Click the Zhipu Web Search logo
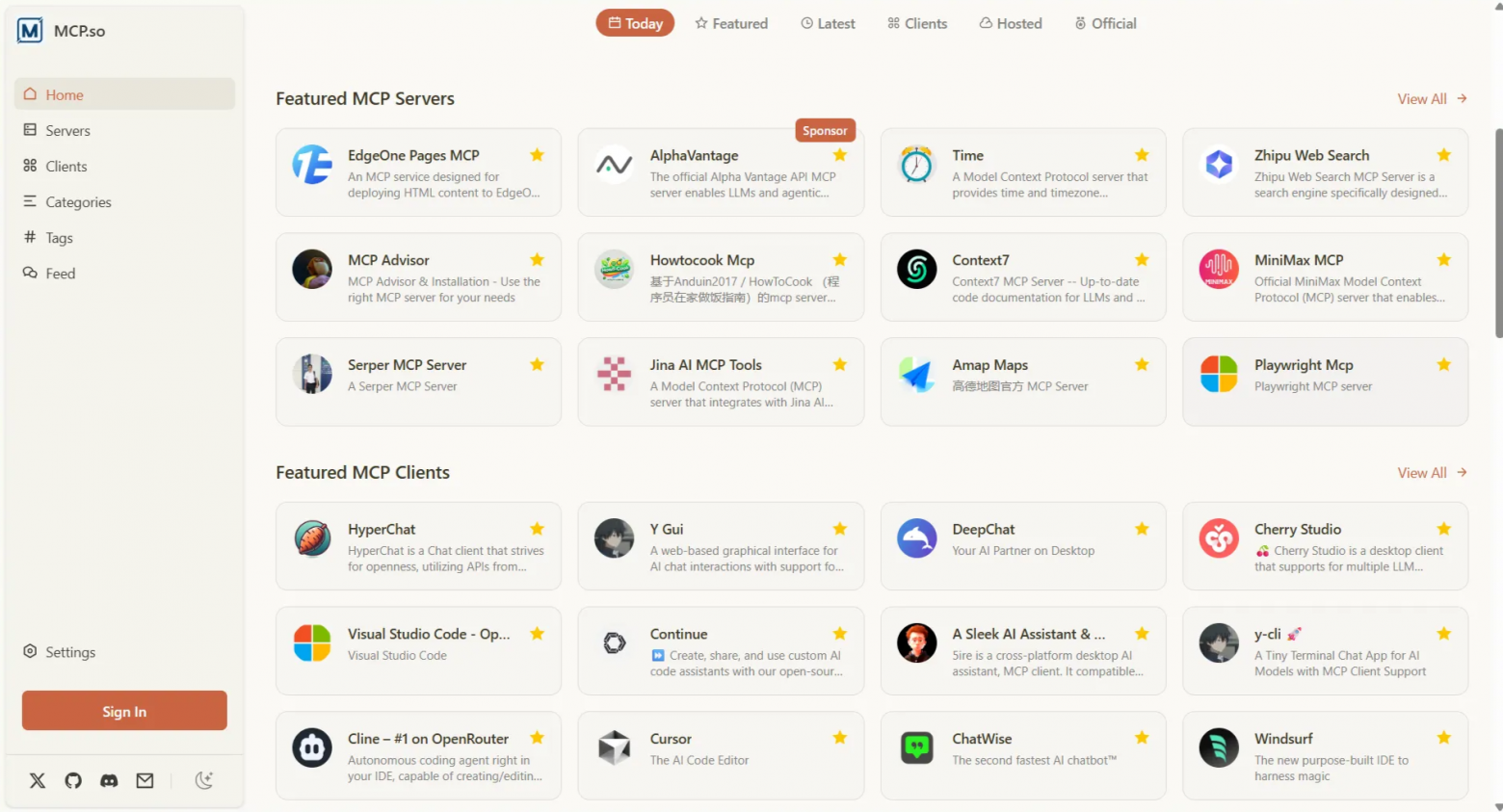 (x=1219, y=165)
